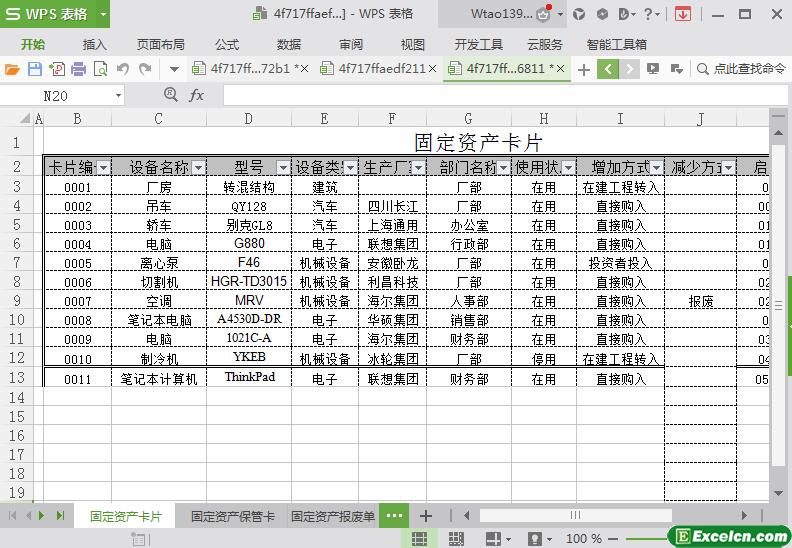Click the export to PDF icon
The height and width of the screenshot is (548, 792).
click(x=57, y=69)
